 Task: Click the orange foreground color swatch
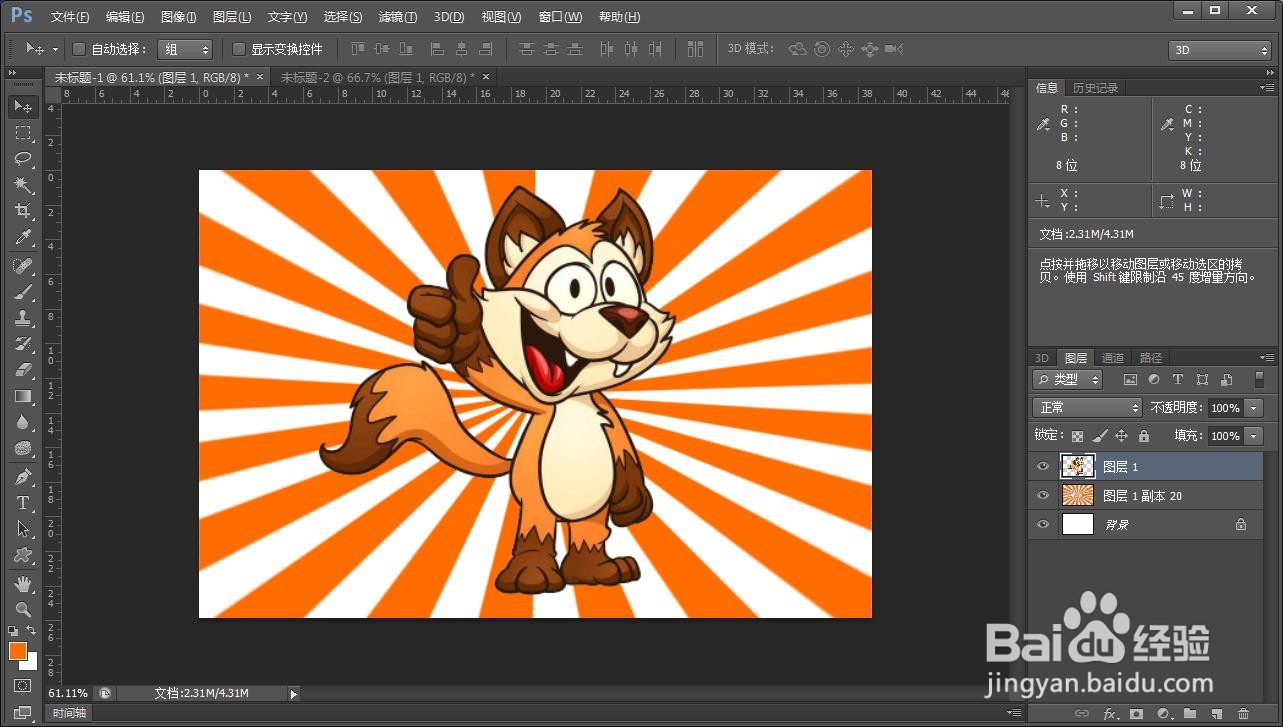(x=17, y=651)
